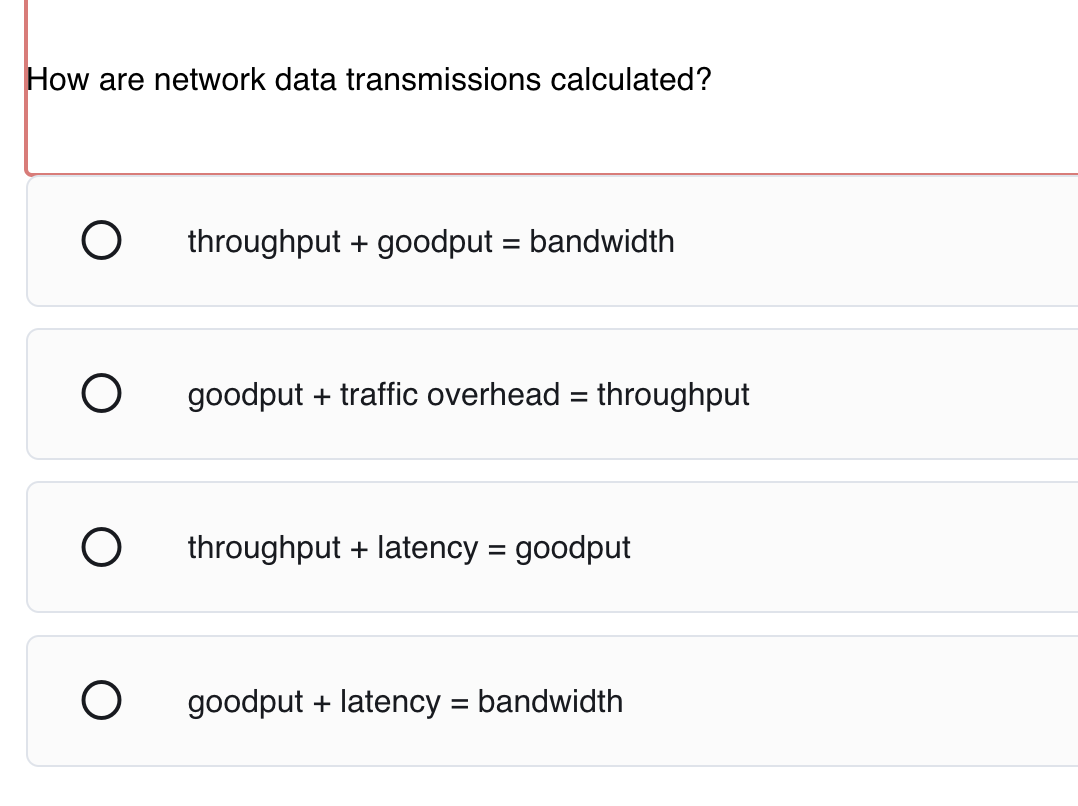Viewport: 1078px width, 806px height.
Task: Select the radio button for 'throughput + latency = goodput'
Action: point(101,547)
